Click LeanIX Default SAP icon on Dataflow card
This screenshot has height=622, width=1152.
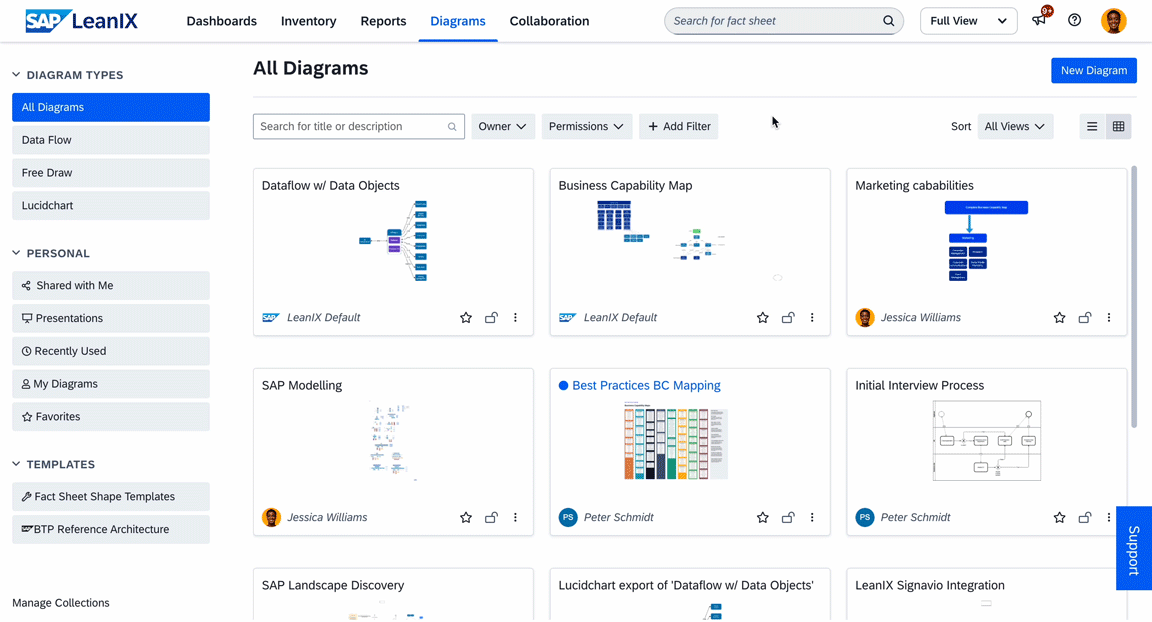(x=271, y=317)
